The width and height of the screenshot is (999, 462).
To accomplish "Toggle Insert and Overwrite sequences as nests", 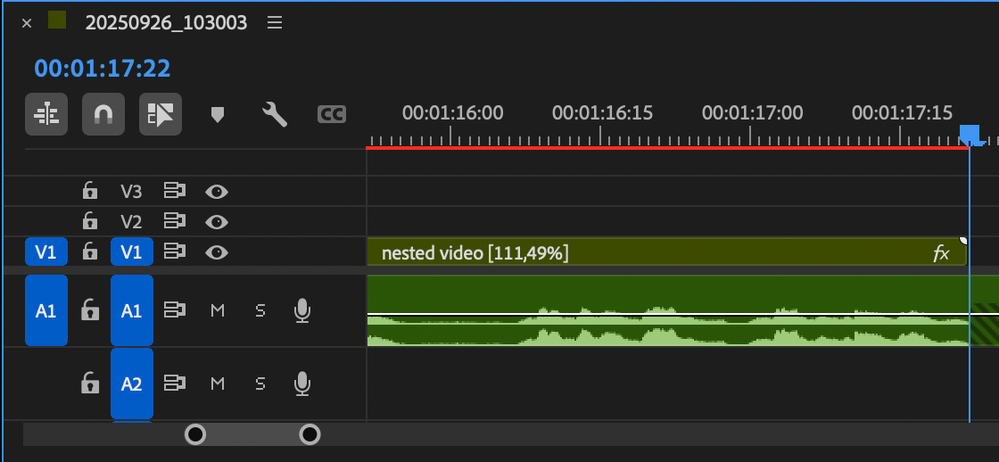I will [46, 115].
